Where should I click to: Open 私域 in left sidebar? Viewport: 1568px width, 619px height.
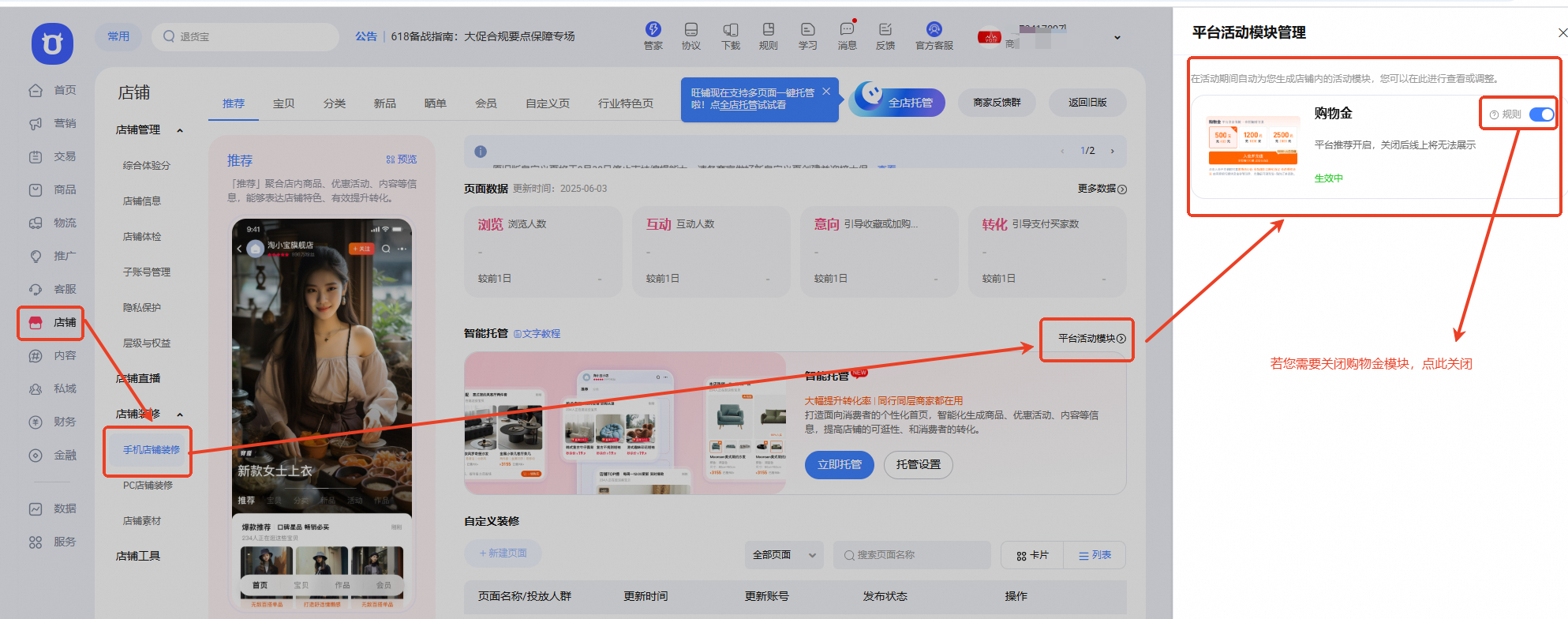coord(53,388)
